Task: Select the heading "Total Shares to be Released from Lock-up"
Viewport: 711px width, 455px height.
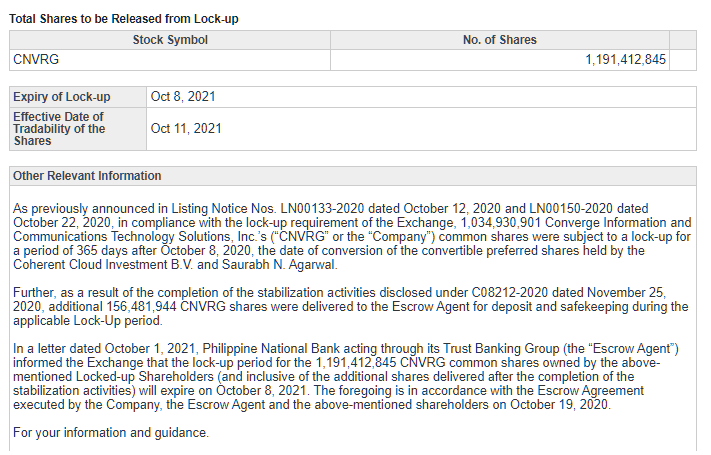Action: pyautogui.click(x=124, y=19)
